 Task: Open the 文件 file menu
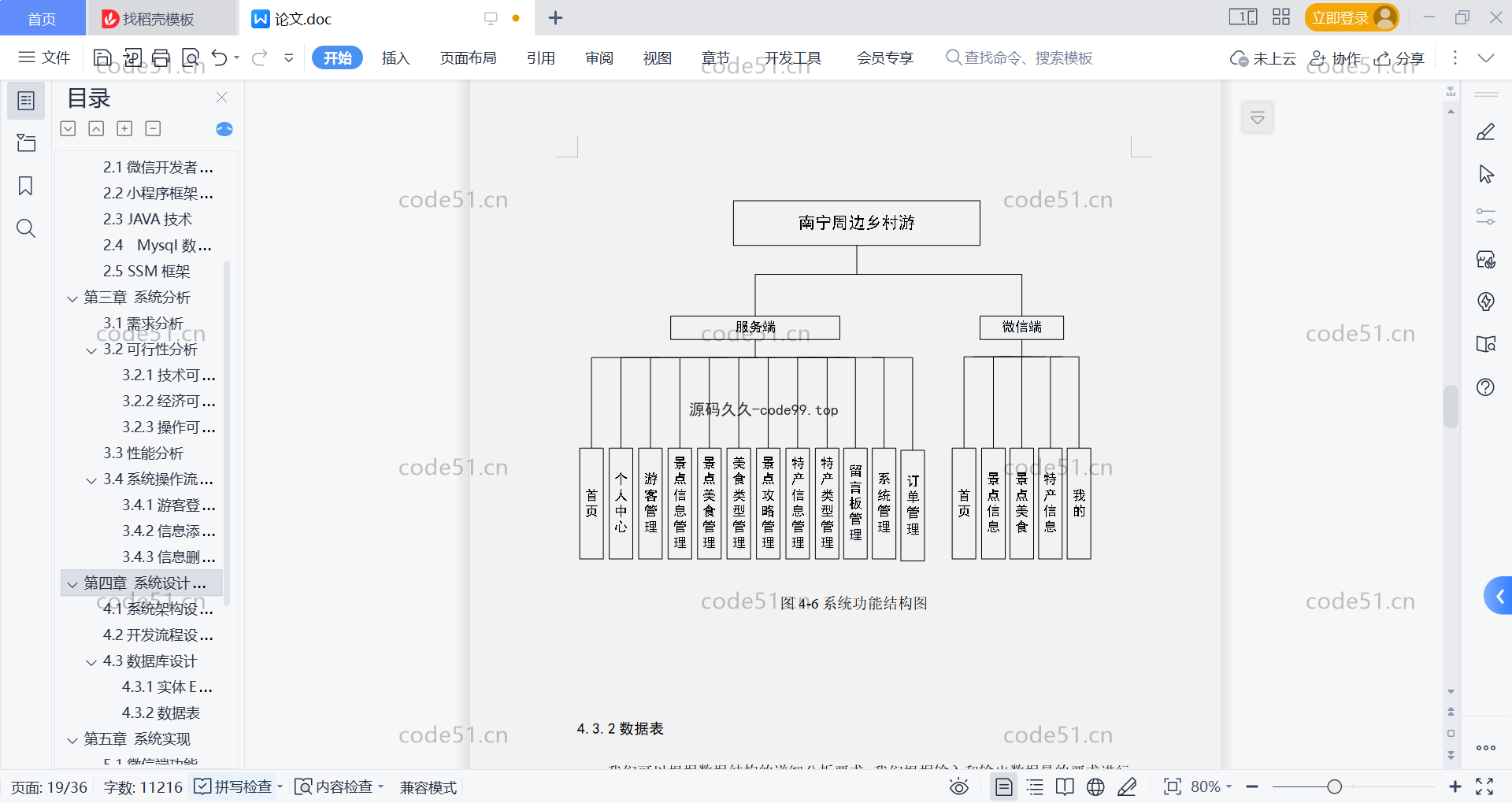pyautogui.click(x=45, y=57)
